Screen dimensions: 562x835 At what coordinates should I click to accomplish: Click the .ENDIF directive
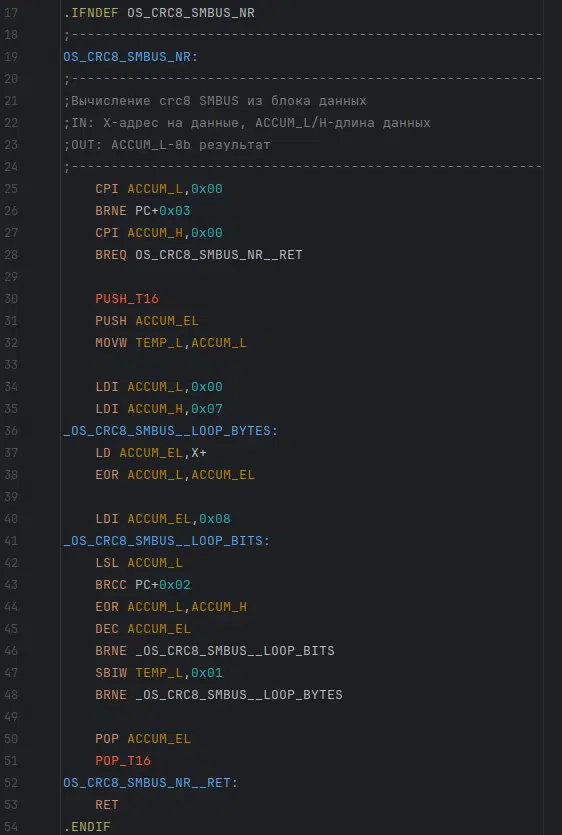(87, 827)
